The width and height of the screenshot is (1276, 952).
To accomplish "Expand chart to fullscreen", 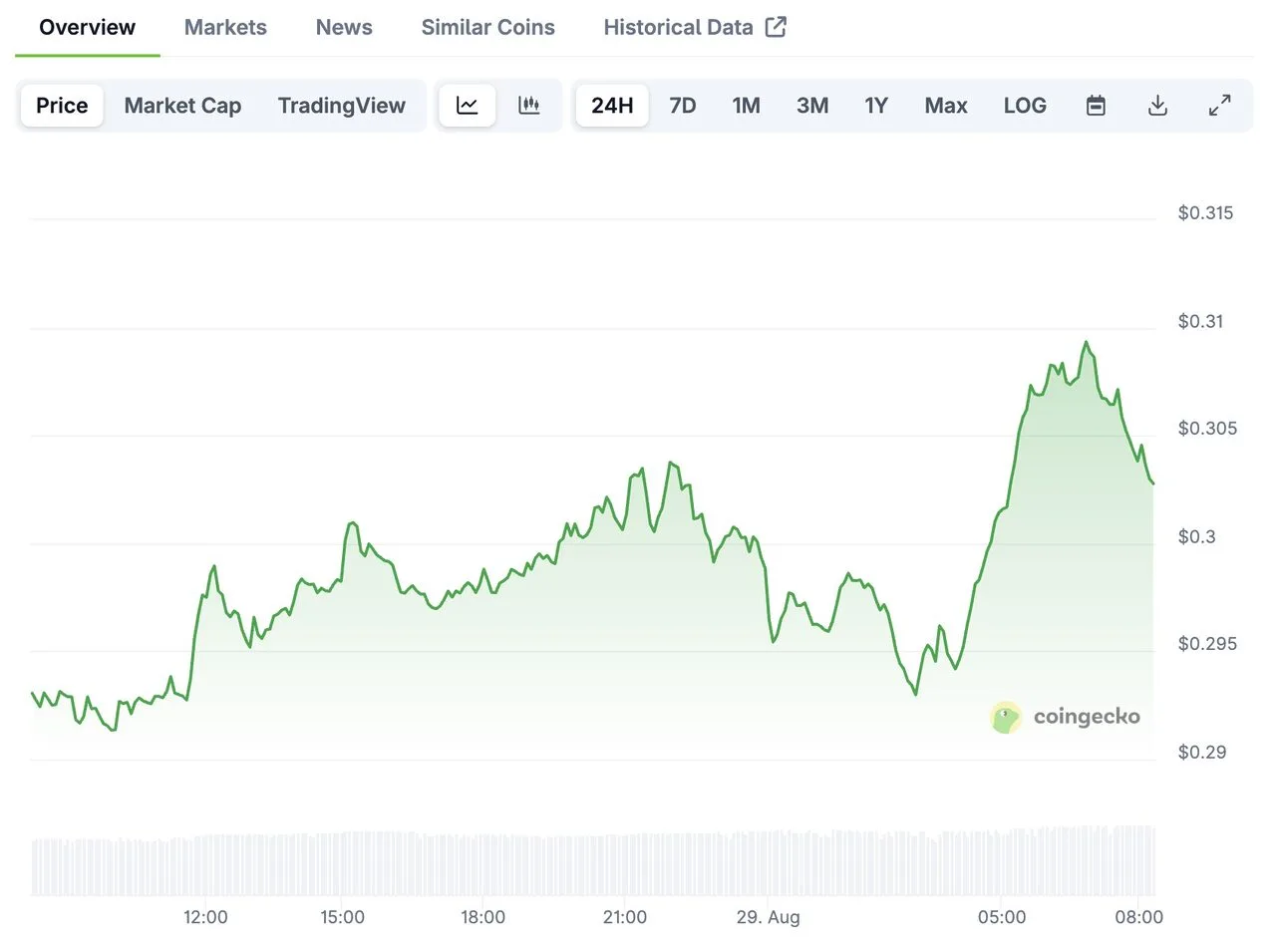I will (x=1219, y=106).
